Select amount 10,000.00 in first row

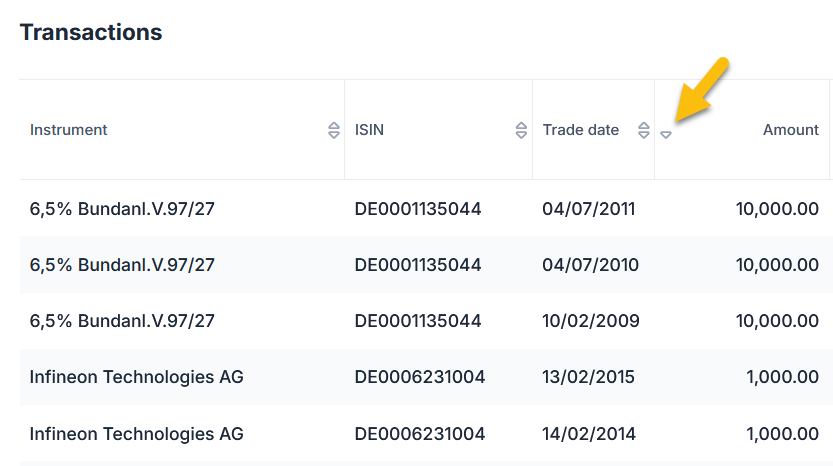[777, 209]
